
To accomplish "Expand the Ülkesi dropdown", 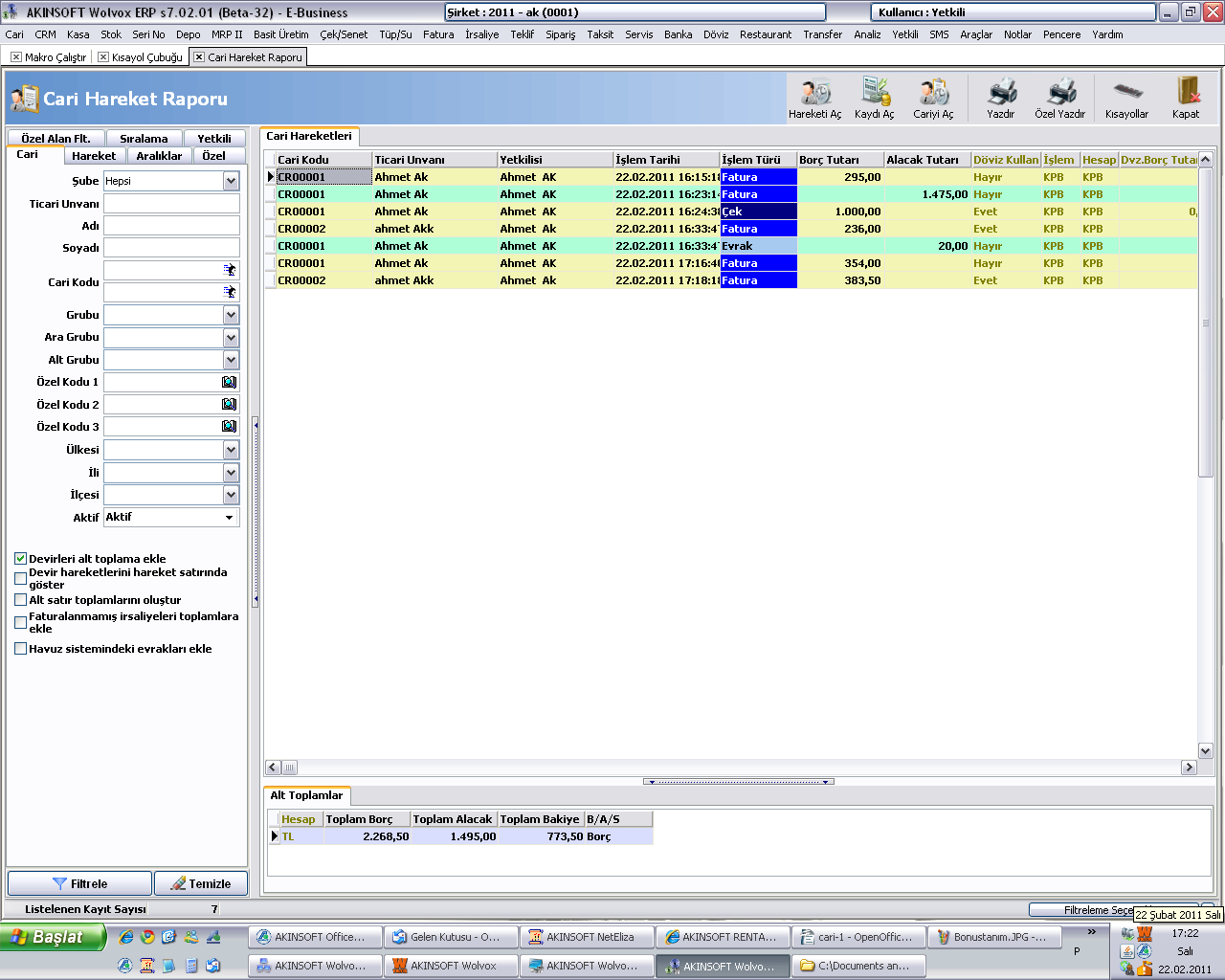I will coord(231,450).
